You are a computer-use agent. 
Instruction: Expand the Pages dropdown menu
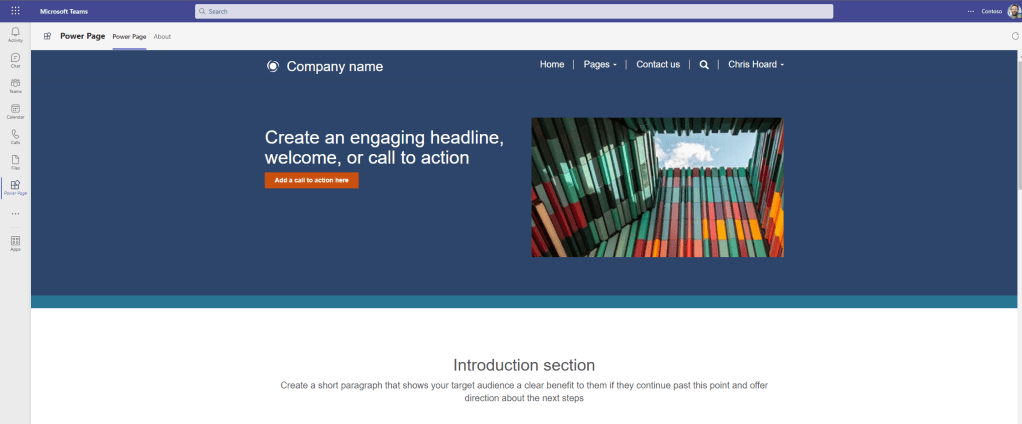coord(600,65)
